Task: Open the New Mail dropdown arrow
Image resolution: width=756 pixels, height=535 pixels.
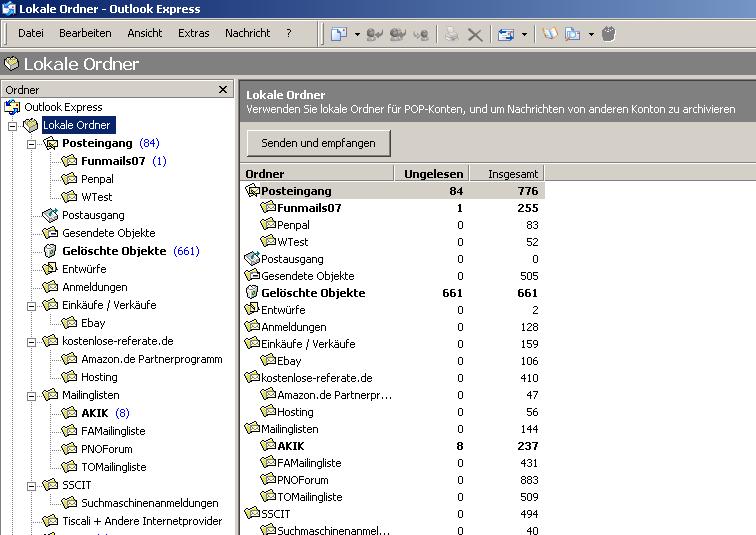Action: (x=357, y=34)
